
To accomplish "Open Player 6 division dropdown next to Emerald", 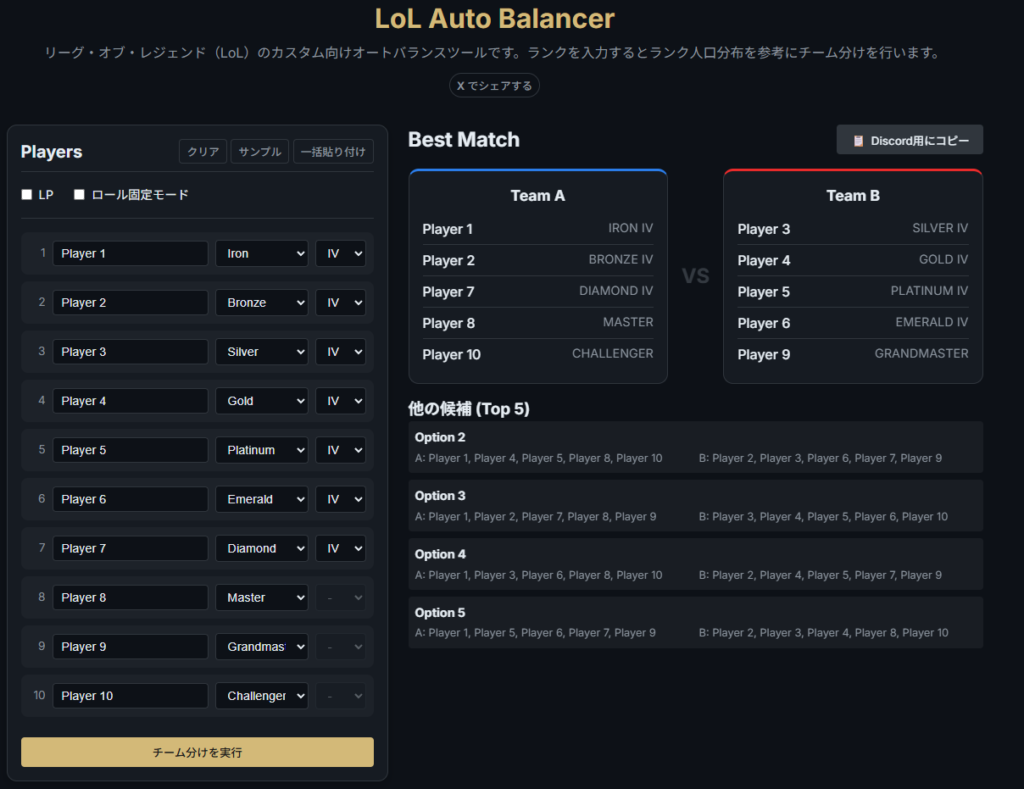I will pos(340,499).
